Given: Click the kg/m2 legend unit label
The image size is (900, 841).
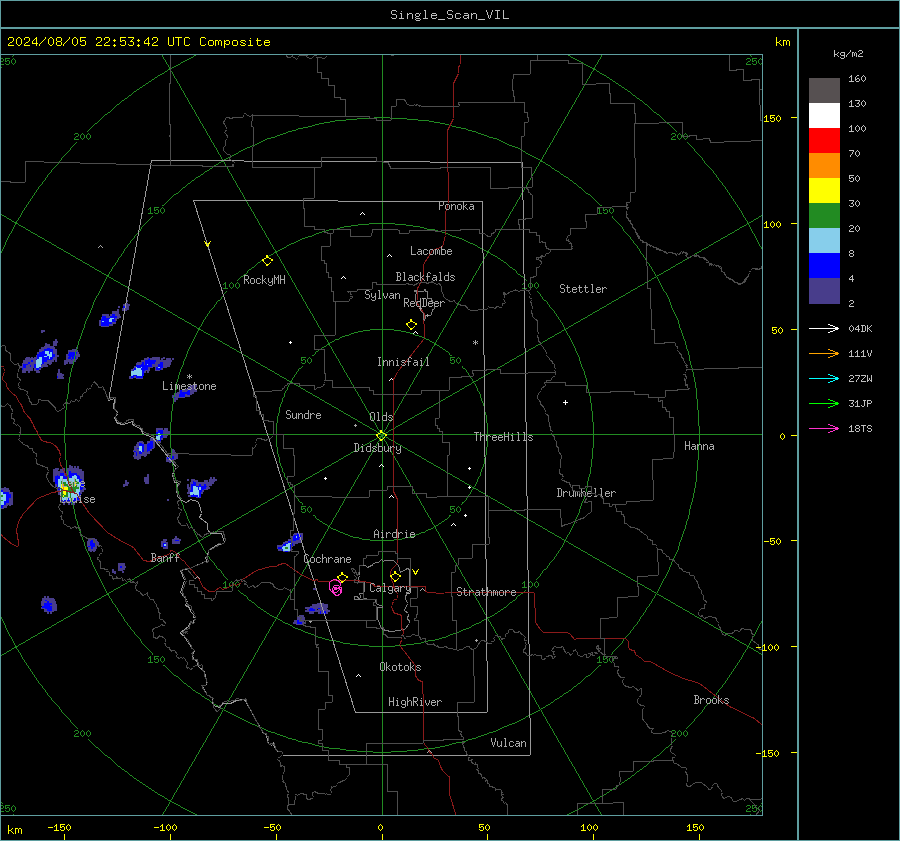Looking at the screenshot, I should 848,54.
